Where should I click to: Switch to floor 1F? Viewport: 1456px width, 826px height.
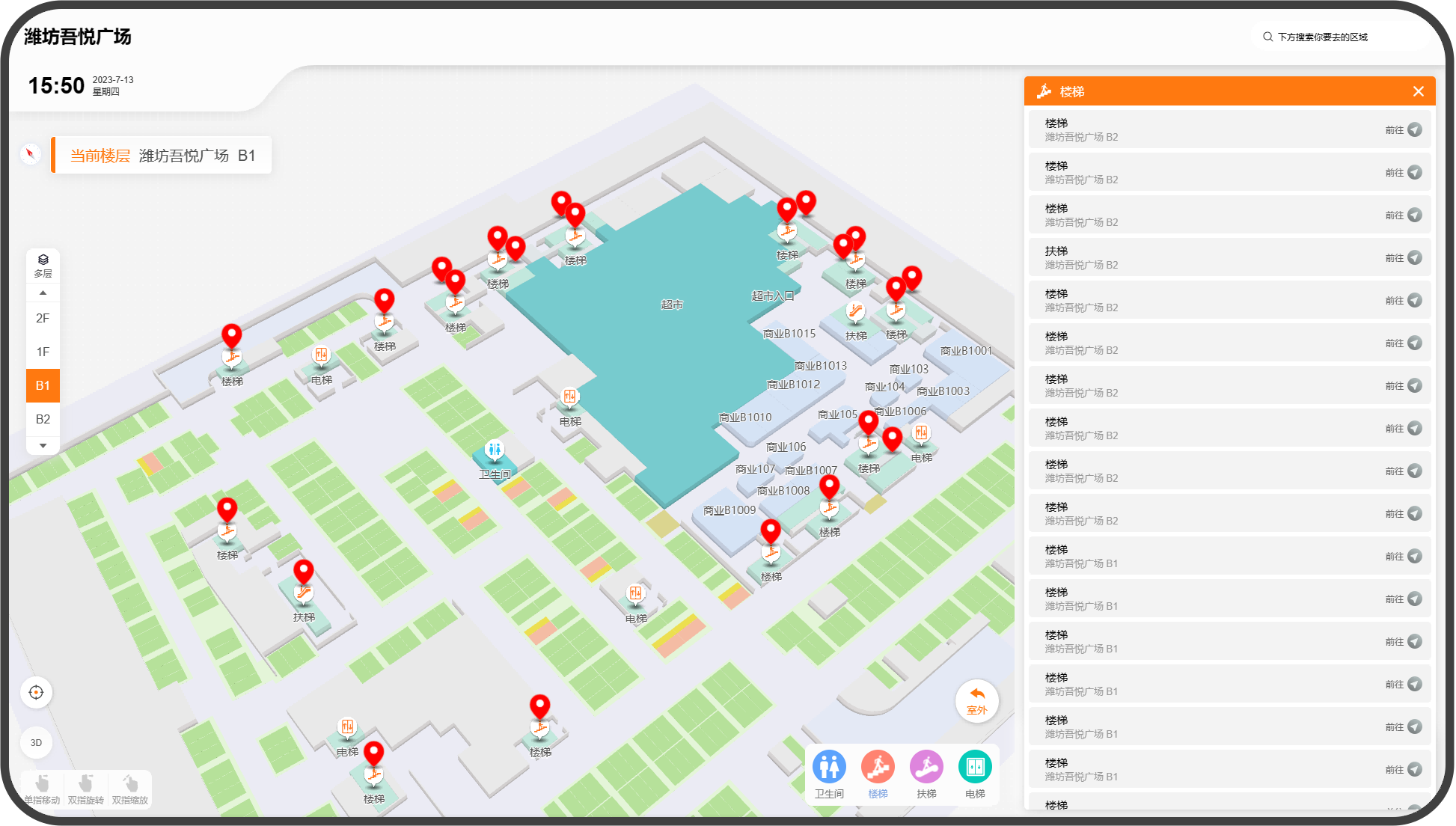(x=43, y=352)
